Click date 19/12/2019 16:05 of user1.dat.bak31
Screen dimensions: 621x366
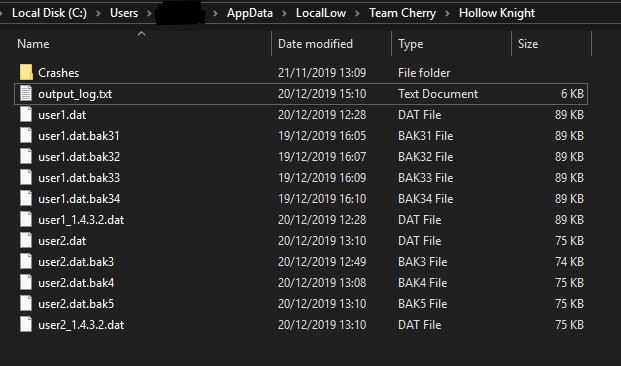(322, 136)
